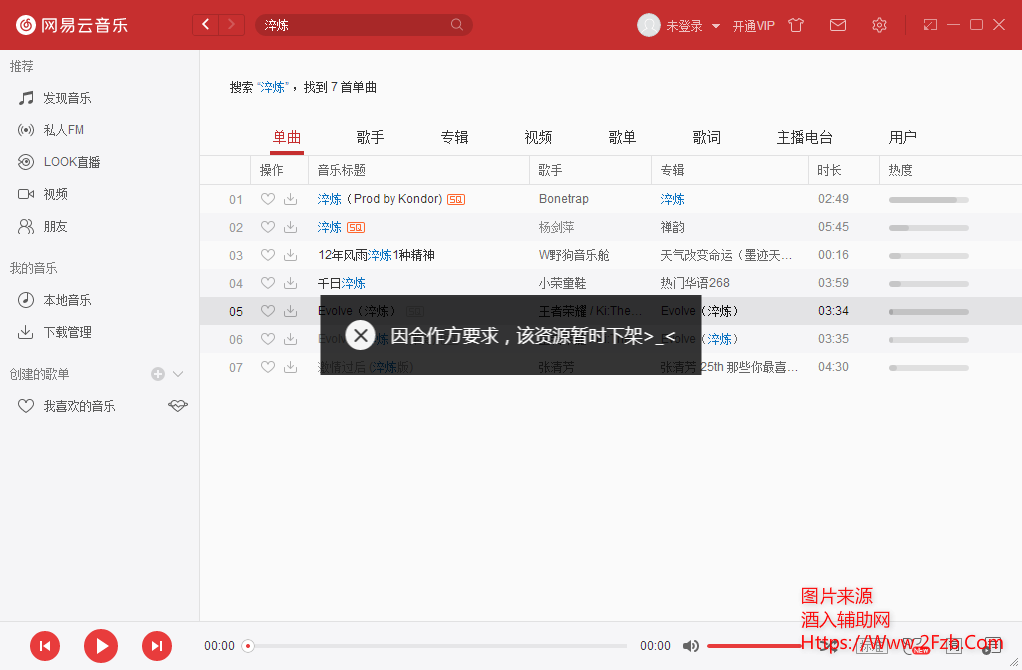Image resolution: width=1022 pixels, height=670 pixels.
Task: Click the search magnifier icon
Action: click(457, 25)
